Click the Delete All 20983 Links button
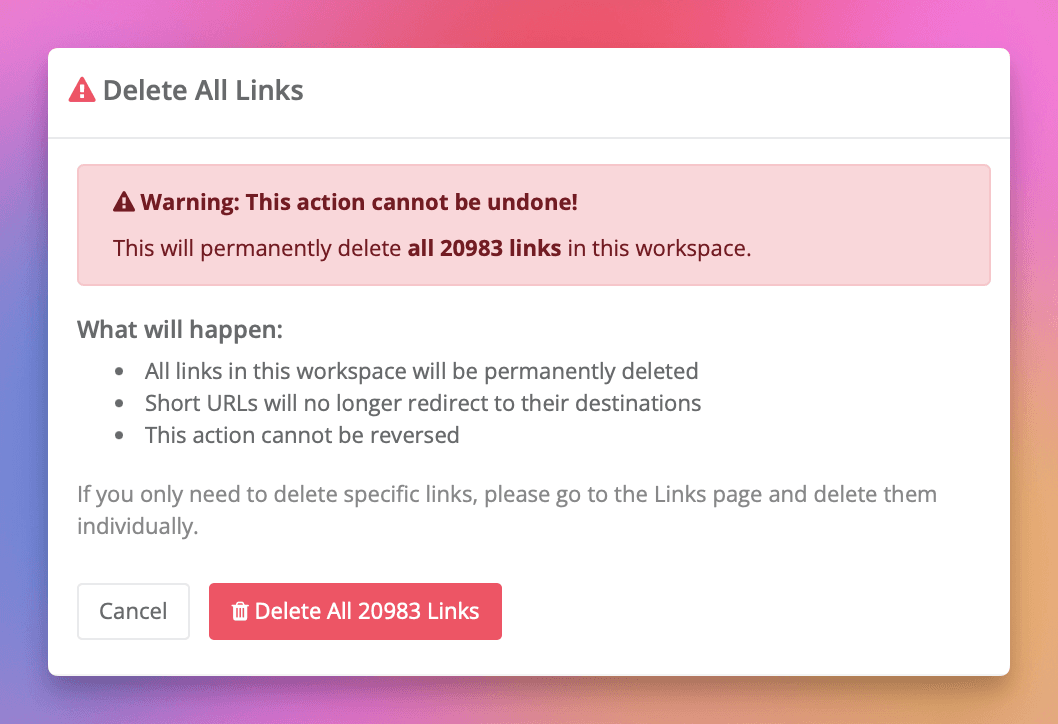This screenshot has width=1058, height=724. 355,610
